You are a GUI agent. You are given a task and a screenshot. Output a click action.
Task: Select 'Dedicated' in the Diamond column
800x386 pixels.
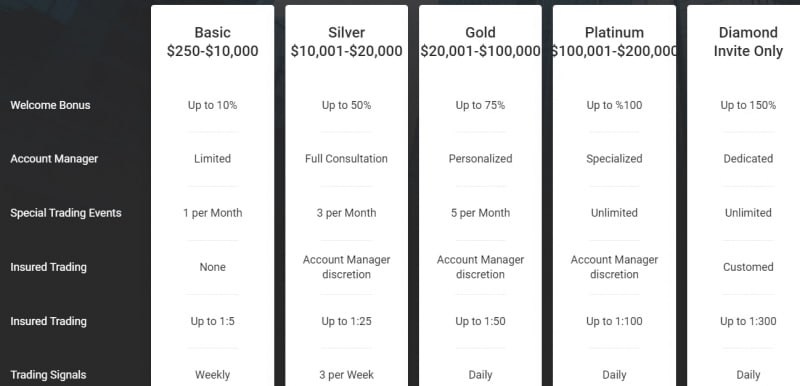pyautogui.click(x=748, y=159)
